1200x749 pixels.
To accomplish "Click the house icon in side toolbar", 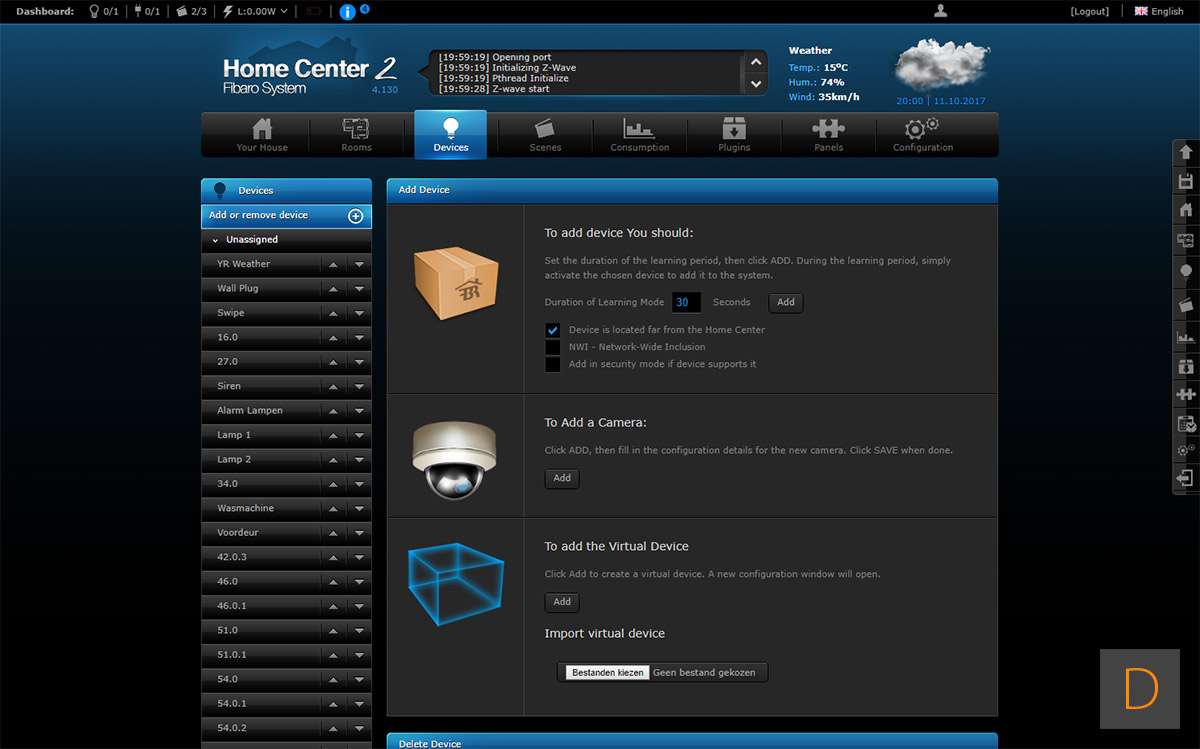I will 1186,210.
